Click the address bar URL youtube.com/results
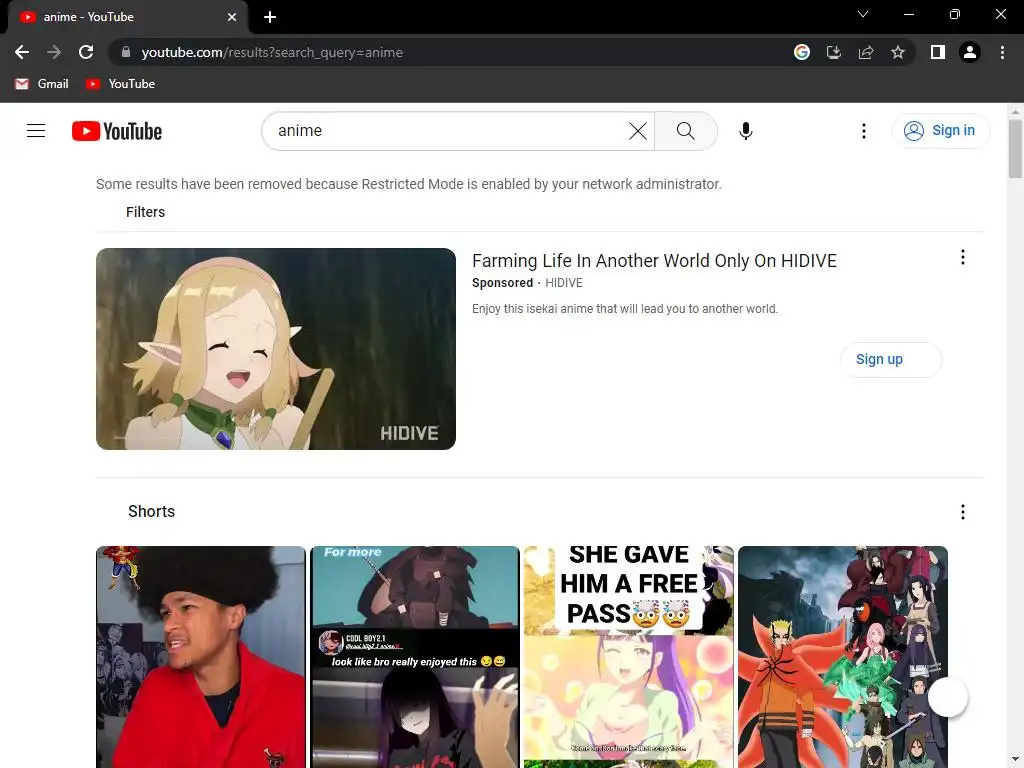 click(272, 52)
